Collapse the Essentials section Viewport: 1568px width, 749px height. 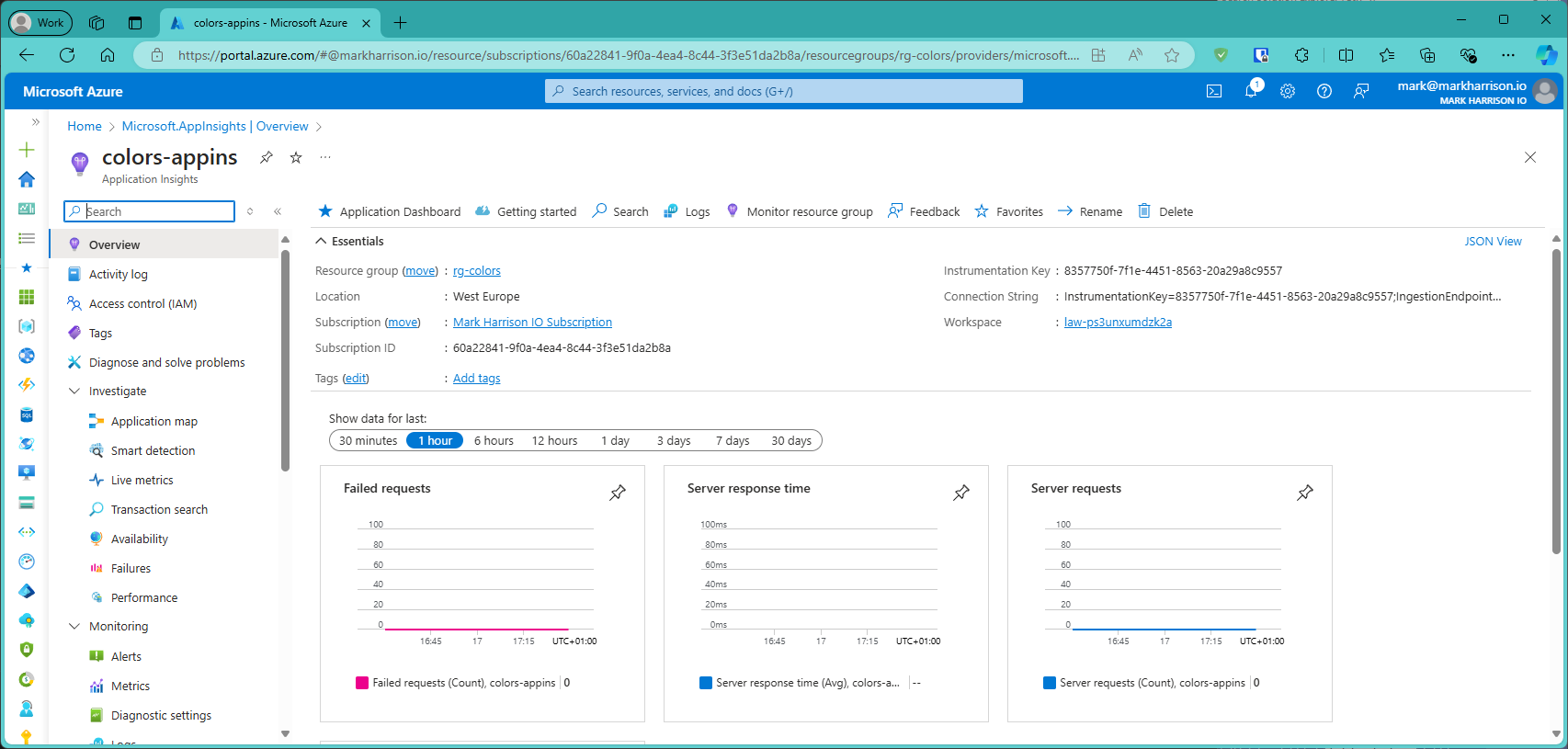pyautogui.click(x=322, y=241)
